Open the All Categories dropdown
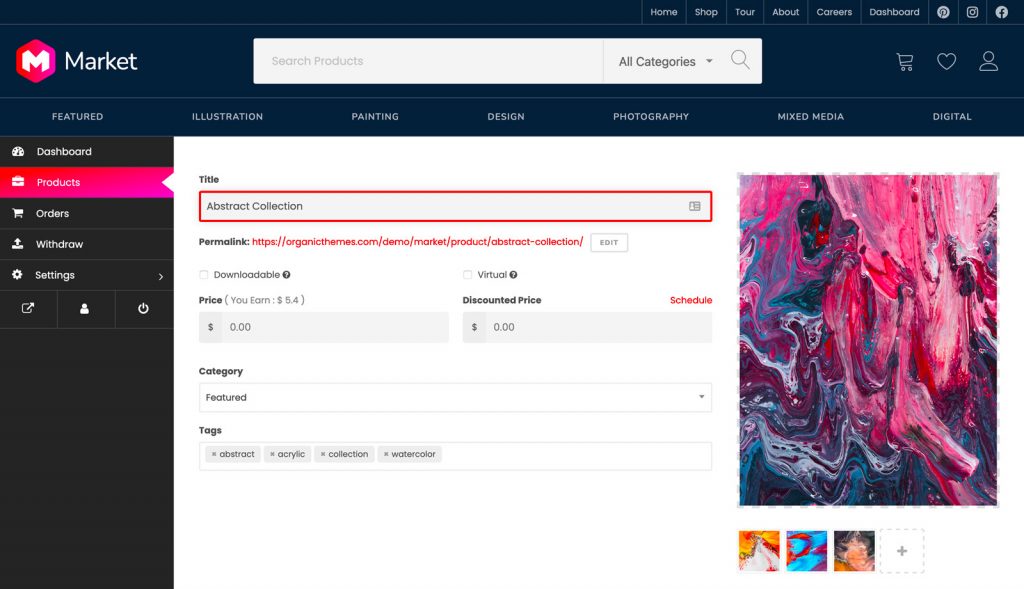1024x589 pixels. [x=665, y=61]
